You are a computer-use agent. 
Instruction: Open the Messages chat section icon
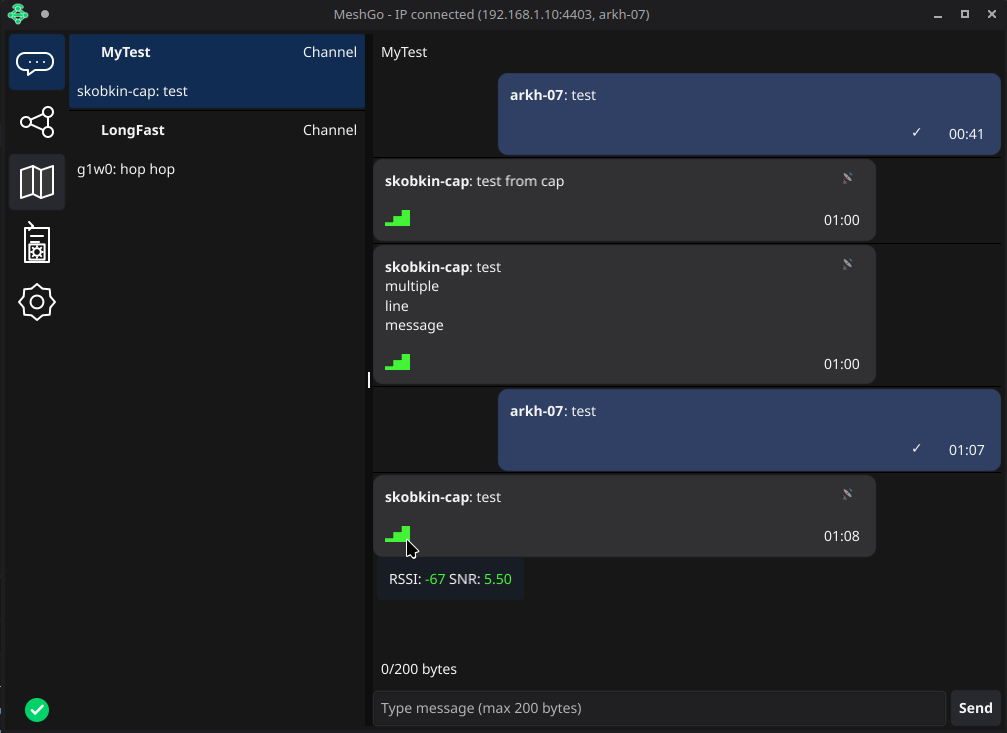pyautogui.click(x=37, y=62)
